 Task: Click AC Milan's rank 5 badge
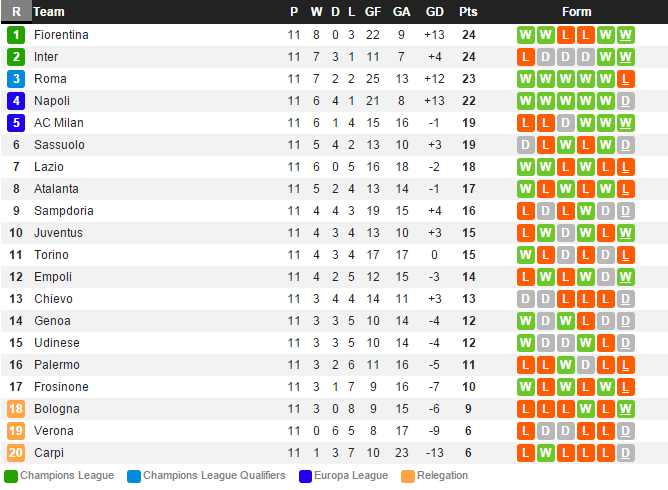tap(16, 123)
